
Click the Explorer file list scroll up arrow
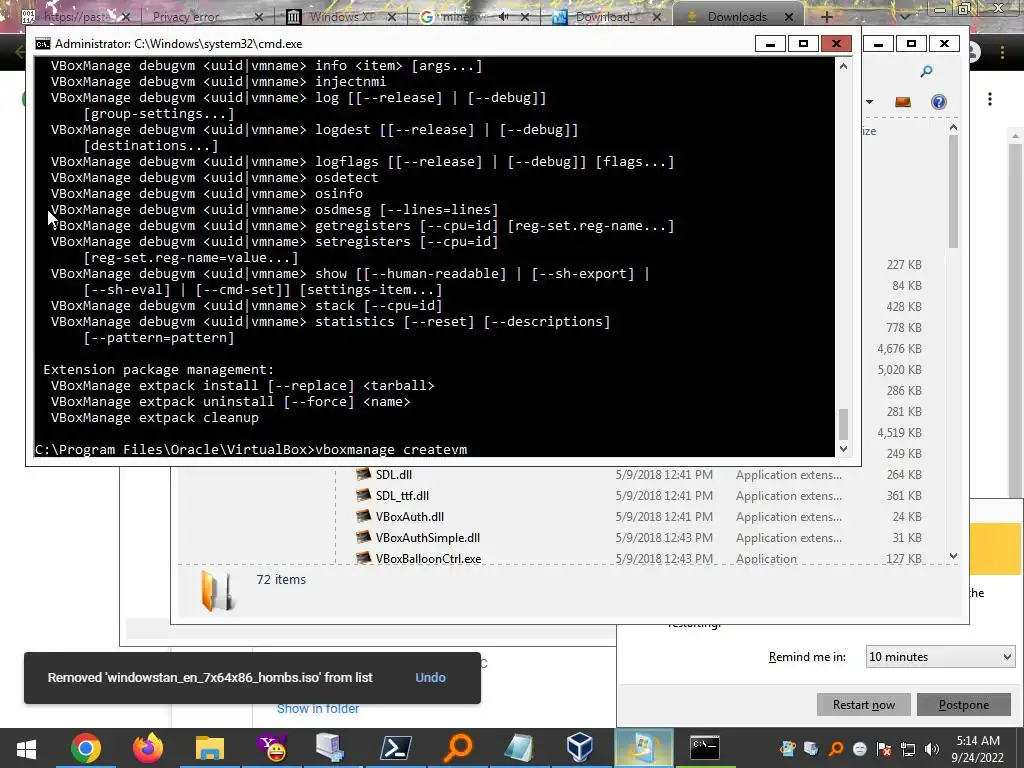tap(953, 128)
